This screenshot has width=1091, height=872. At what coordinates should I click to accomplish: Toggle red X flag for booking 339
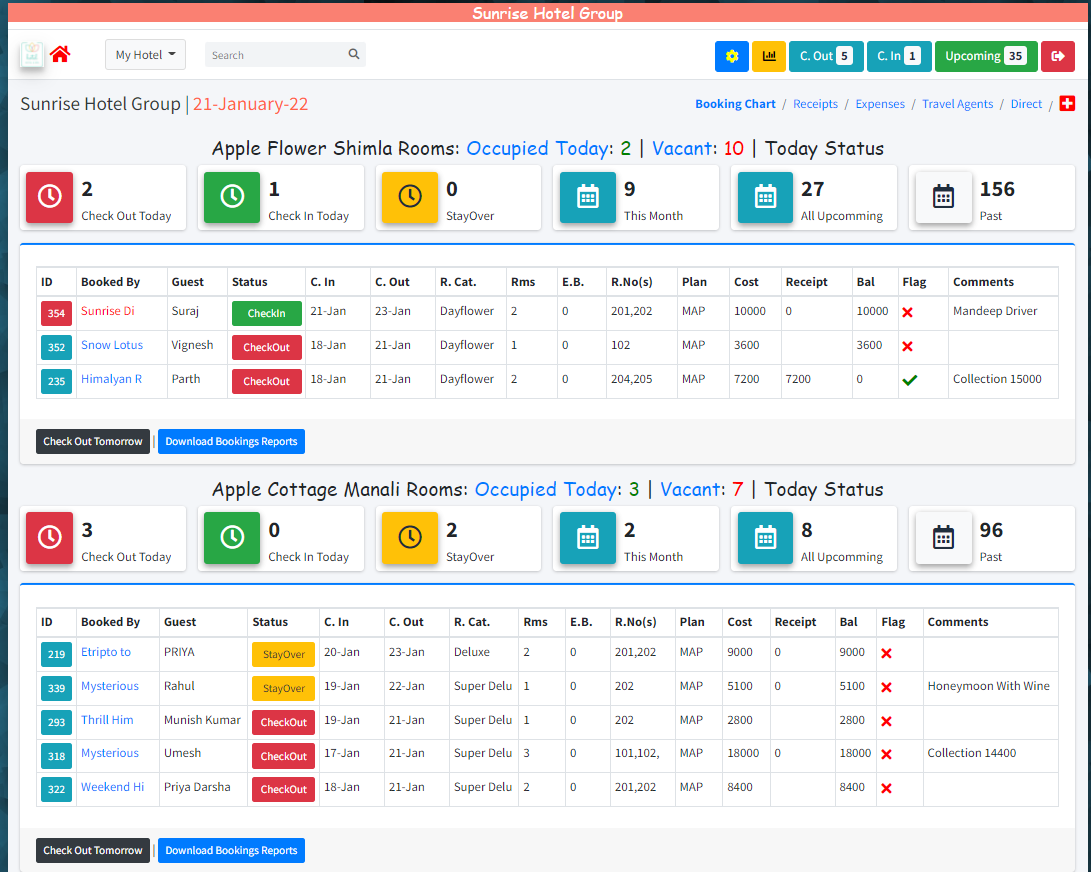[886, 688]
